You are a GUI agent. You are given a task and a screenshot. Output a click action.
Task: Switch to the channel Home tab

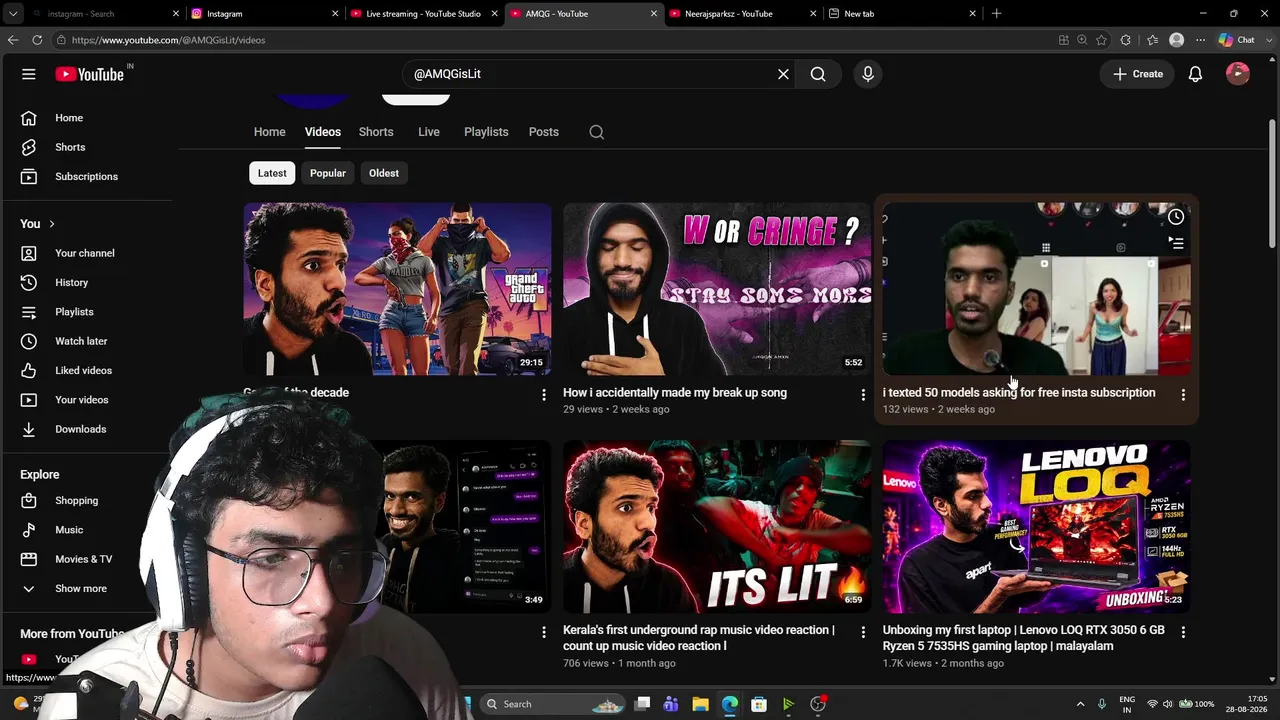[x=270, y=132]
